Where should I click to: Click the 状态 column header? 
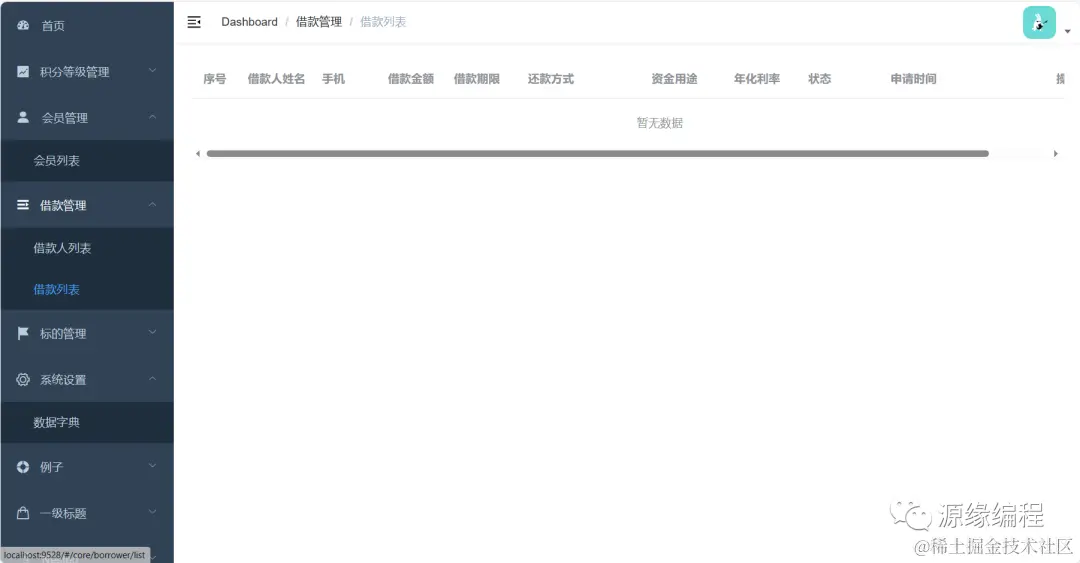pos(820,79)
